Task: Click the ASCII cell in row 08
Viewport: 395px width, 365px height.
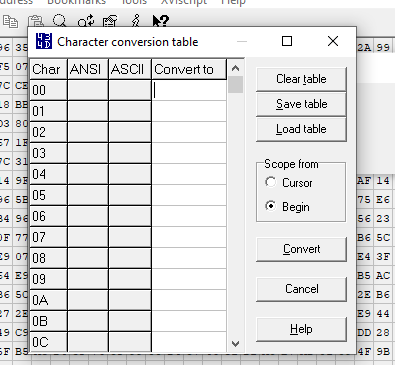Action: pos(130,258)
